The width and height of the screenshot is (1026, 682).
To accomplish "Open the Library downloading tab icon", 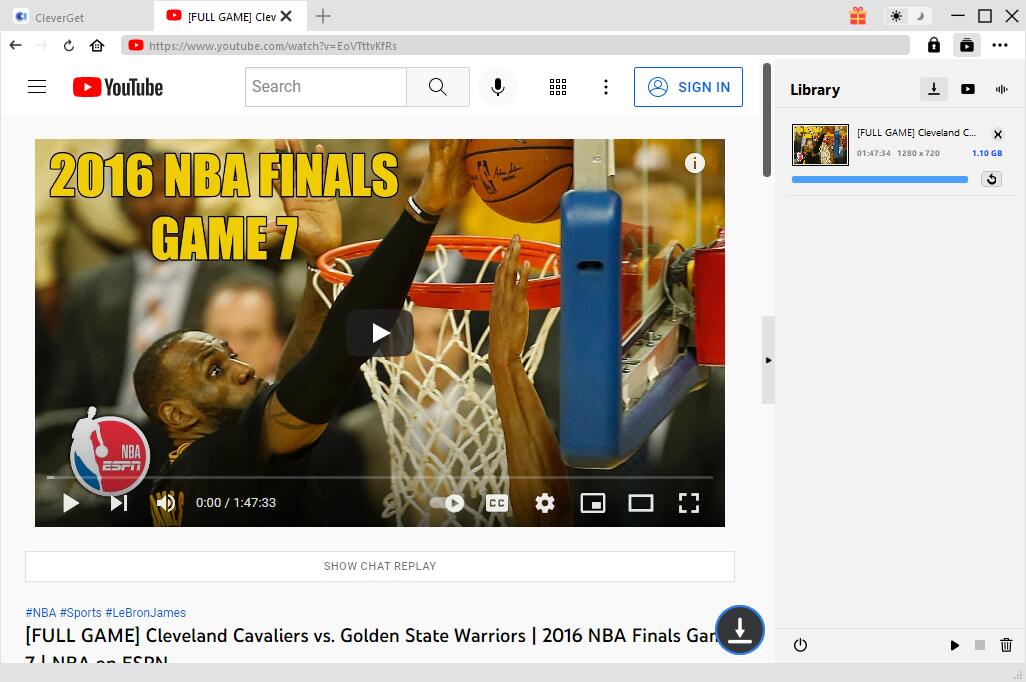I will [x=933, y=89].
